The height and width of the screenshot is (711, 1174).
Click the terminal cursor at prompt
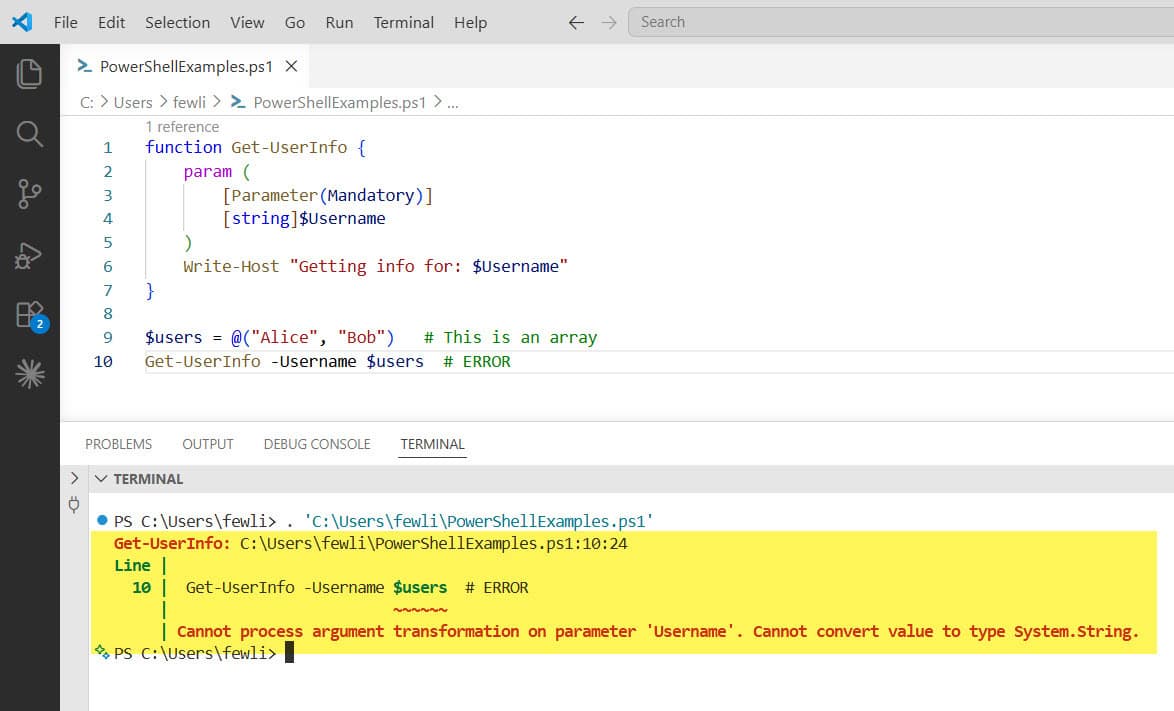(289, 653)
